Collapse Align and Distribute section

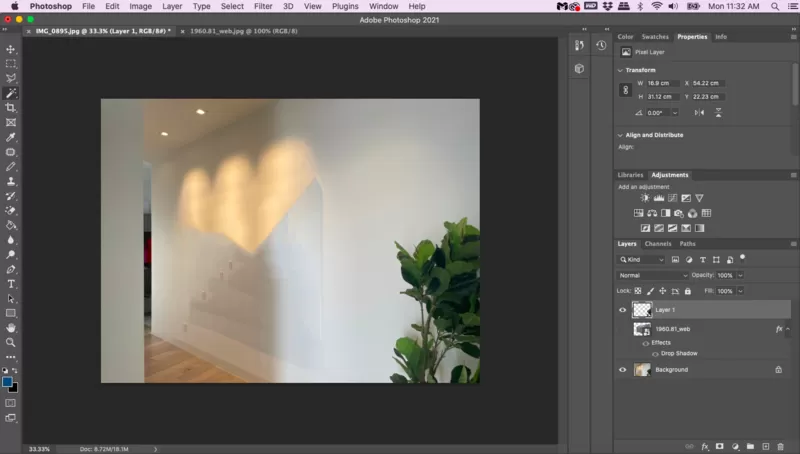click(x=620, y=135)
